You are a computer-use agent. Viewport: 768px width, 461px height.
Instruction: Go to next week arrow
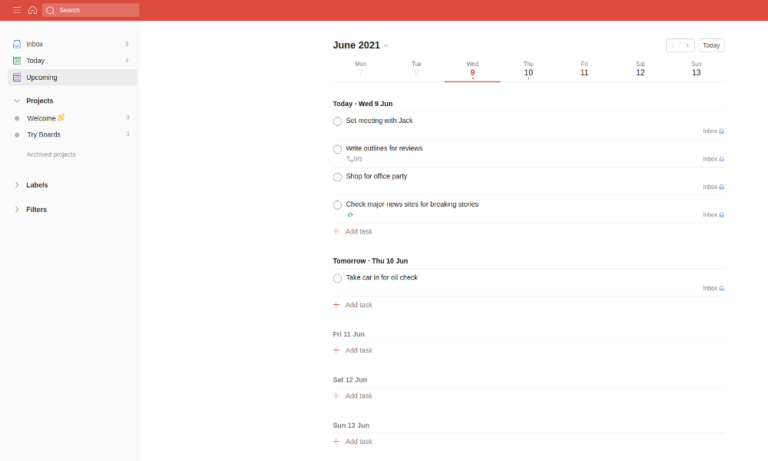687,45
